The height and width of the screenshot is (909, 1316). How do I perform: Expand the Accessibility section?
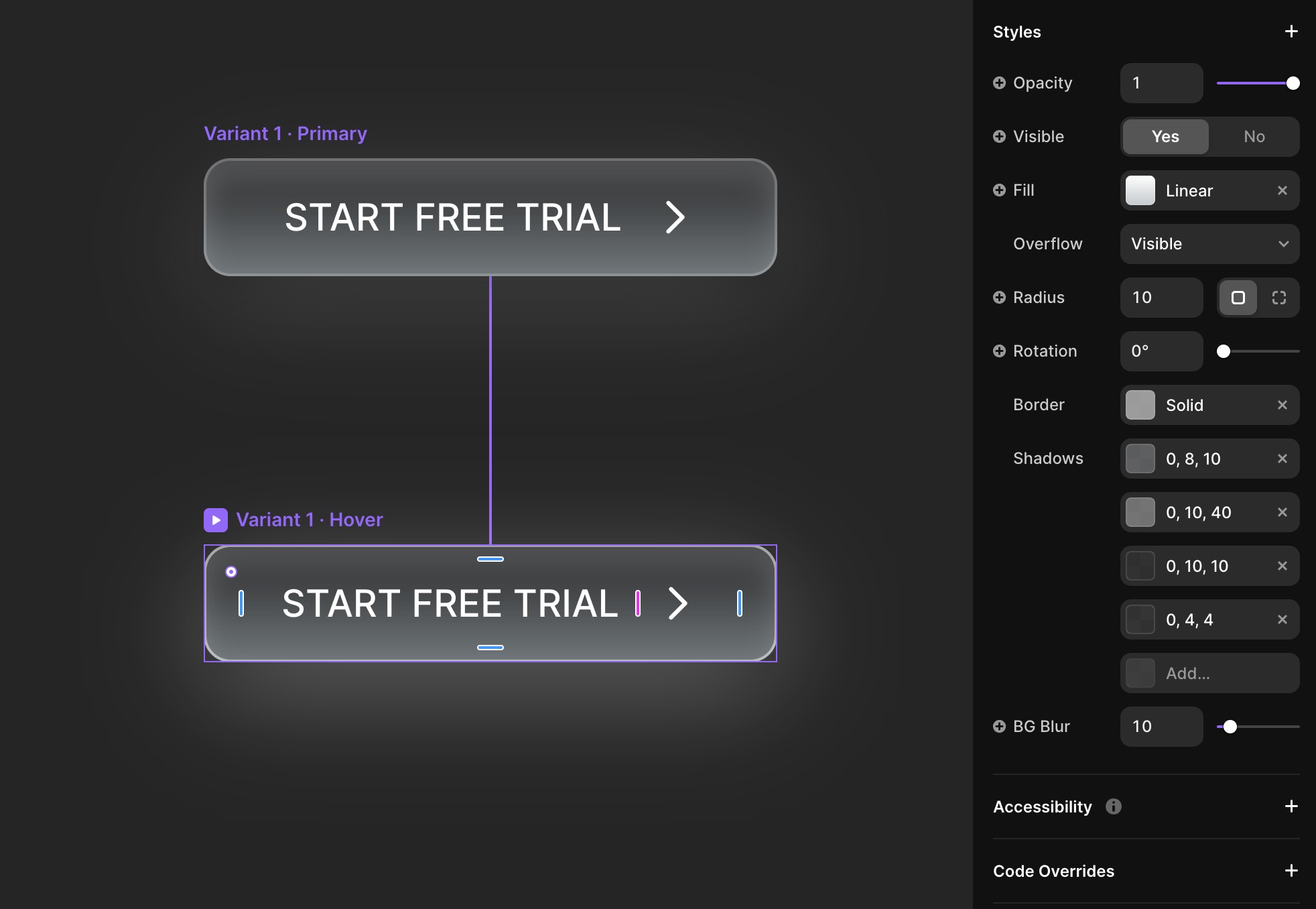[1291, 806]
